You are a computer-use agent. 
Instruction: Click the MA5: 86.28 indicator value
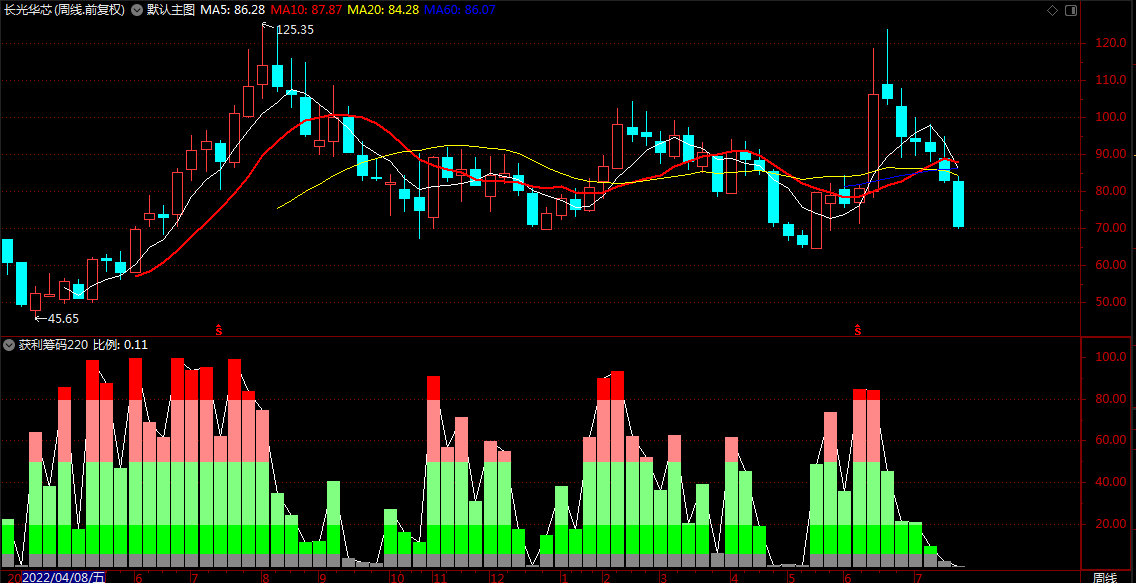pos(233,10)
